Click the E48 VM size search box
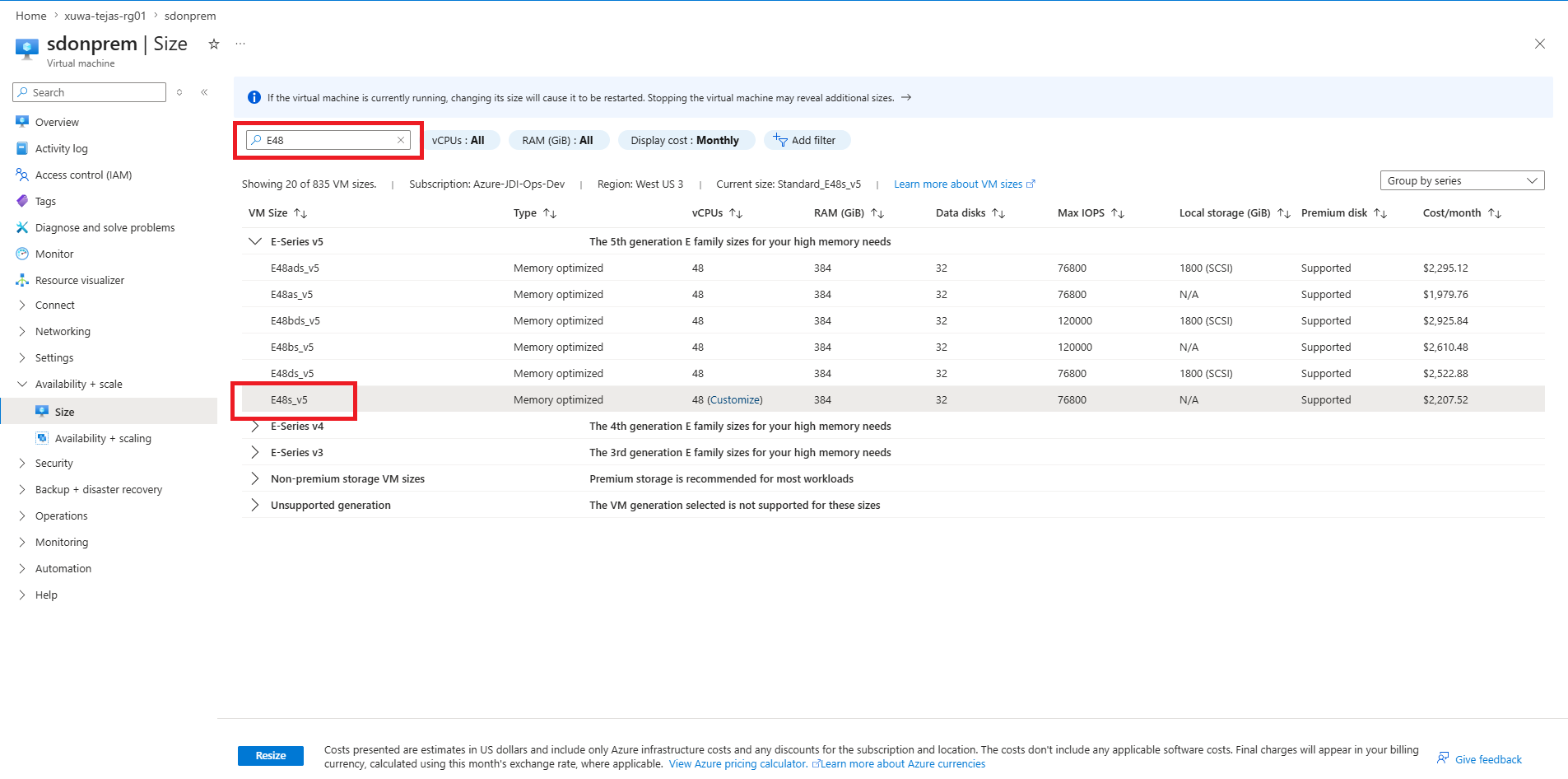Screen dimensions: 1568x779 pyautogui.click(x=328, y=140)
